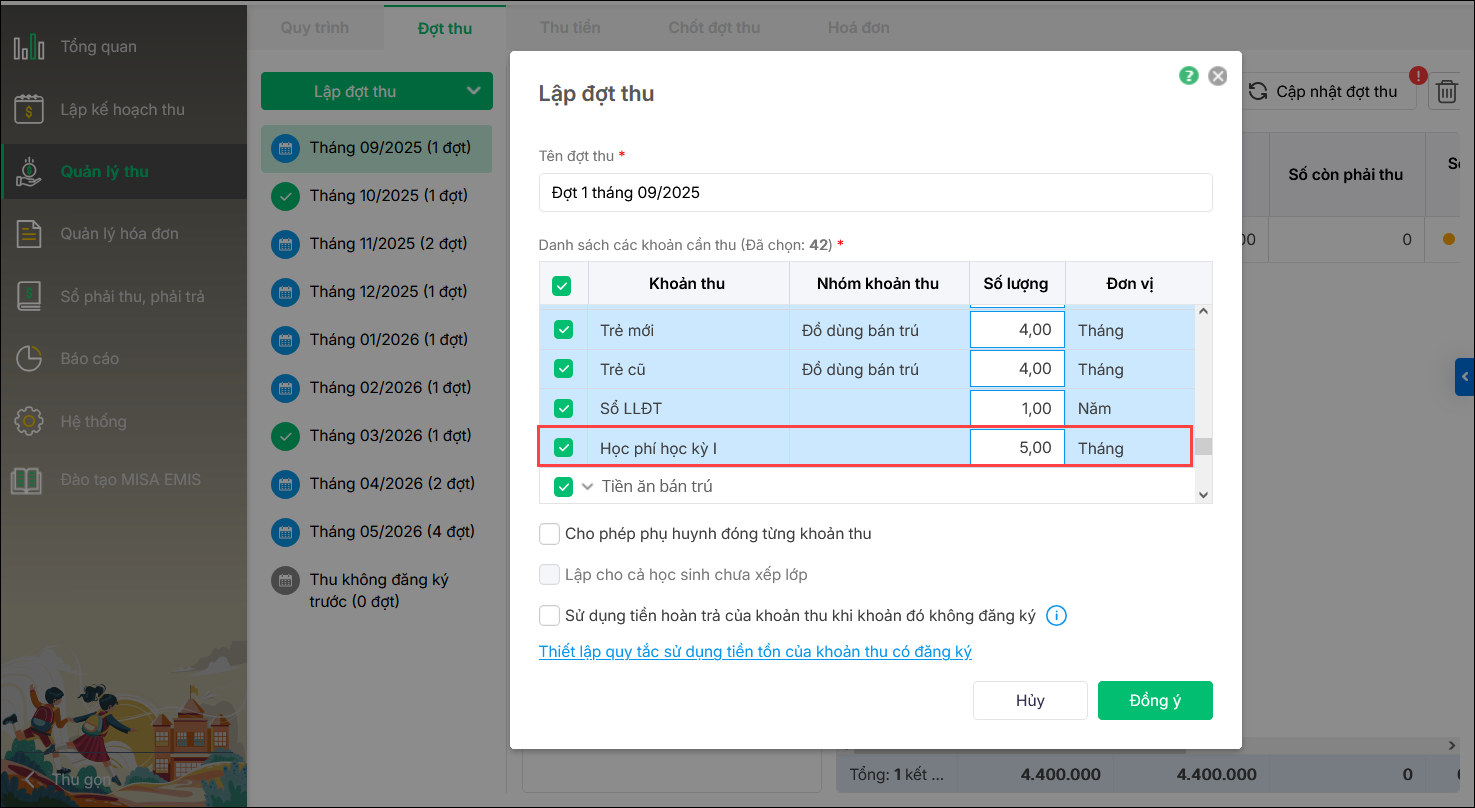
Task: Tick the Sử dụng tiền hoàn trả checkbox
Action: tap(549, 615)
